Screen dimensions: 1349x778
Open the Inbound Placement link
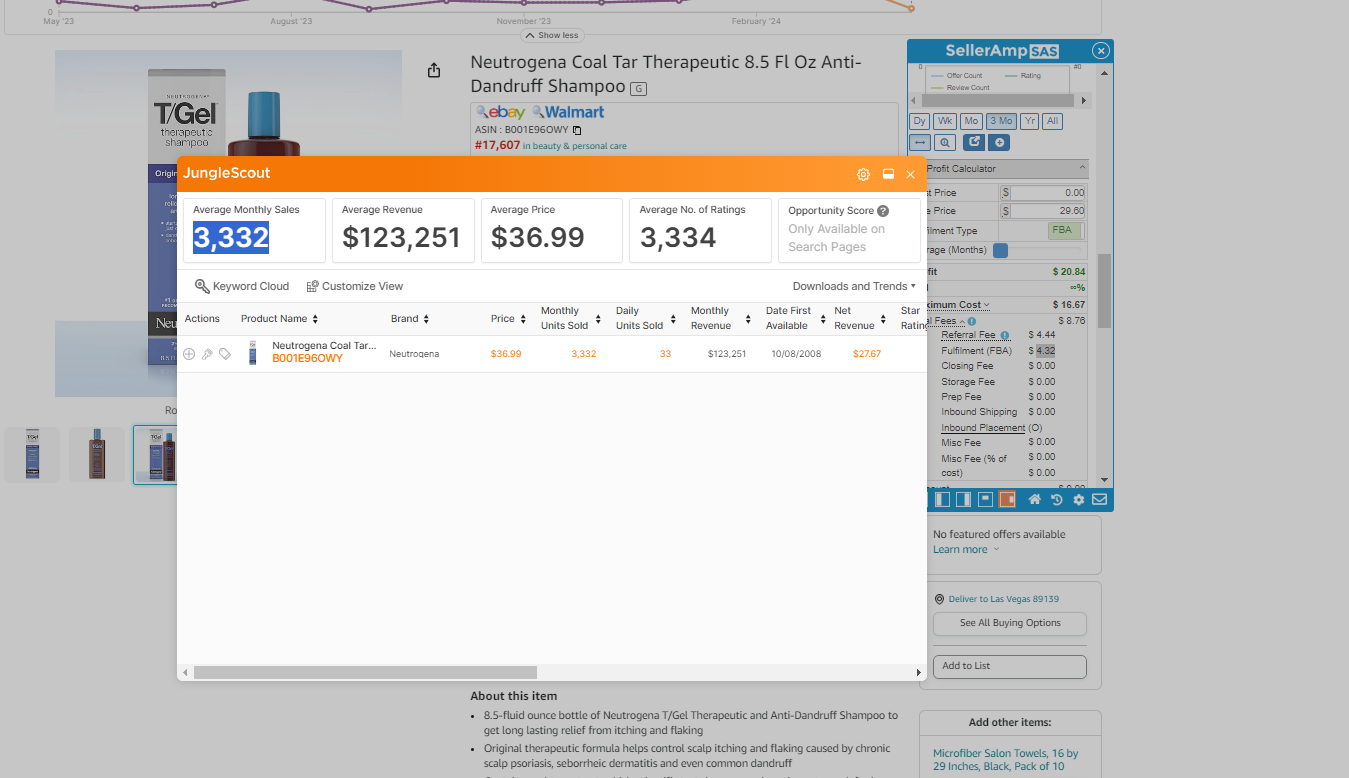(x=983, y=428)
